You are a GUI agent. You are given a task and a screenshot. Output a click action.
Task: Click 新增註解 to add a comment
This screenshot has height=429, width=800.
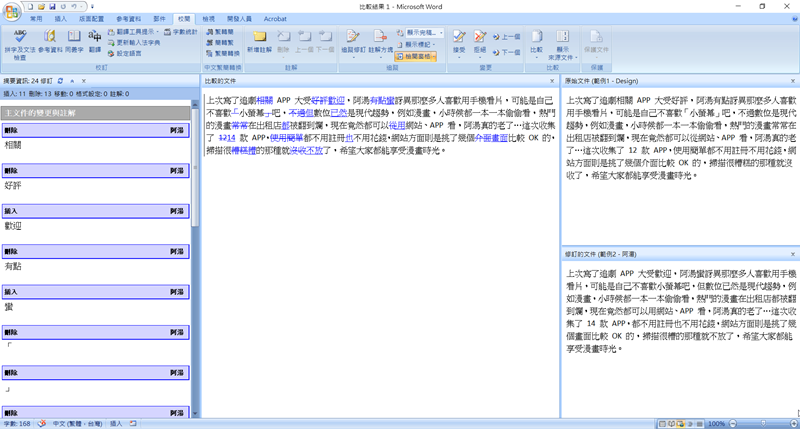pos(259,41)
